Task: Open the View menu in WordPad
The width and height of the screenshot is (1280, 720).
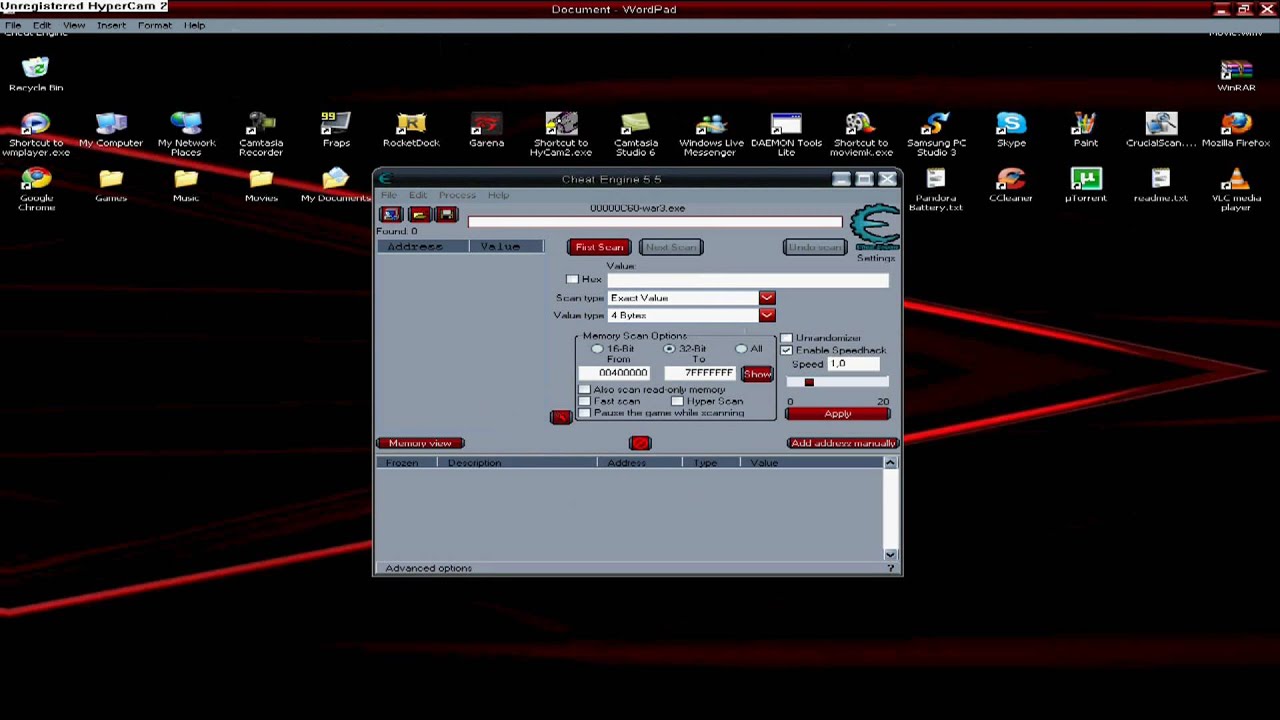Action: [x=74, y=25]
